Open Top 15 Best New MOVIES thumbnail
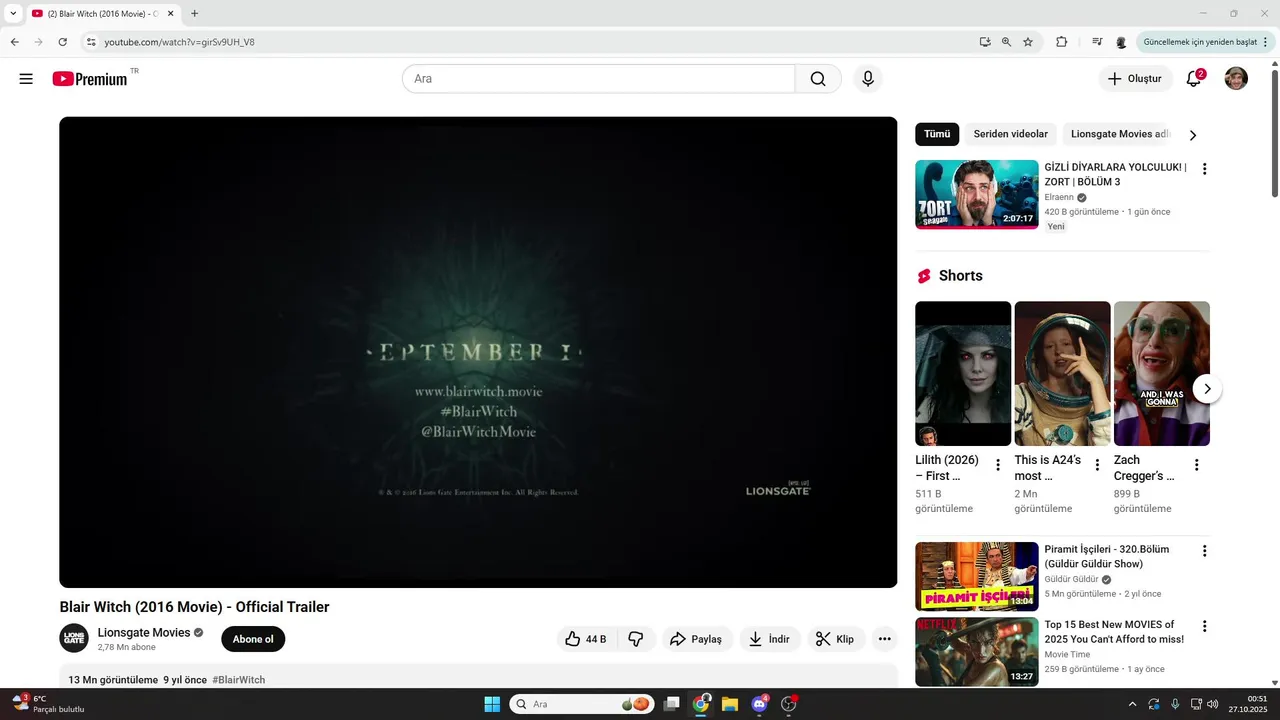Viewport: 1280px width, 720px height. (977, 652)
